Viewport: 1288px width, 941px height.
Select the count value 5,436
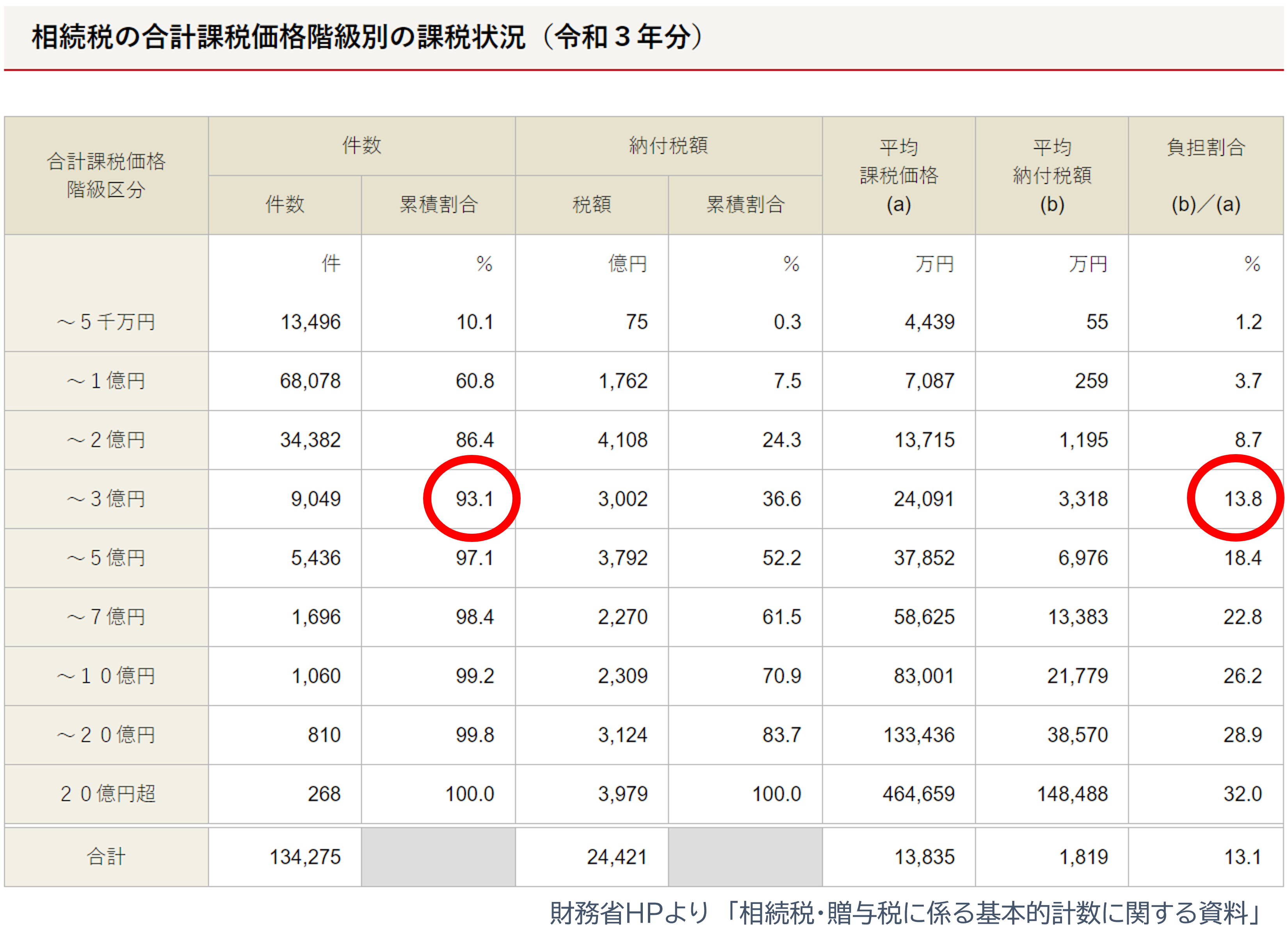316,558
